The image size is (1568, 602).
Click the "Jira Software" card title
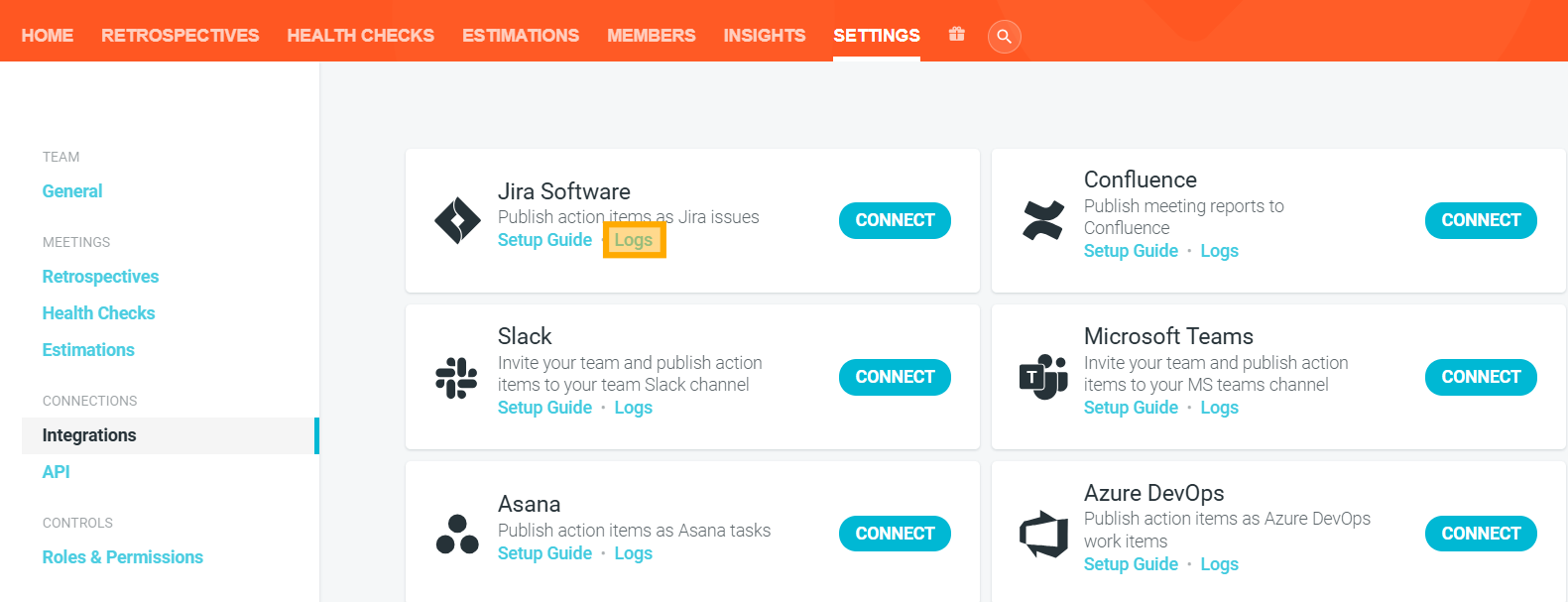pos(564,191)
